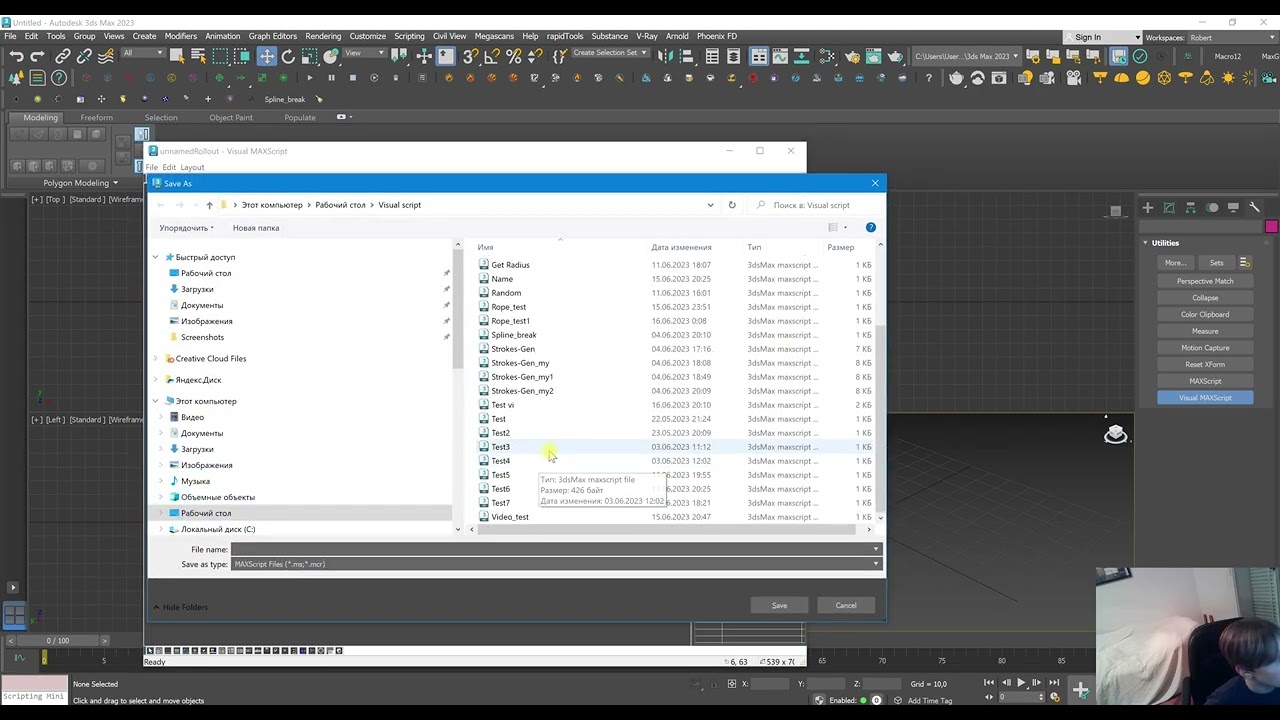
Task: Toggle the Angle Snap icon
Action: [x=492, y=57]
